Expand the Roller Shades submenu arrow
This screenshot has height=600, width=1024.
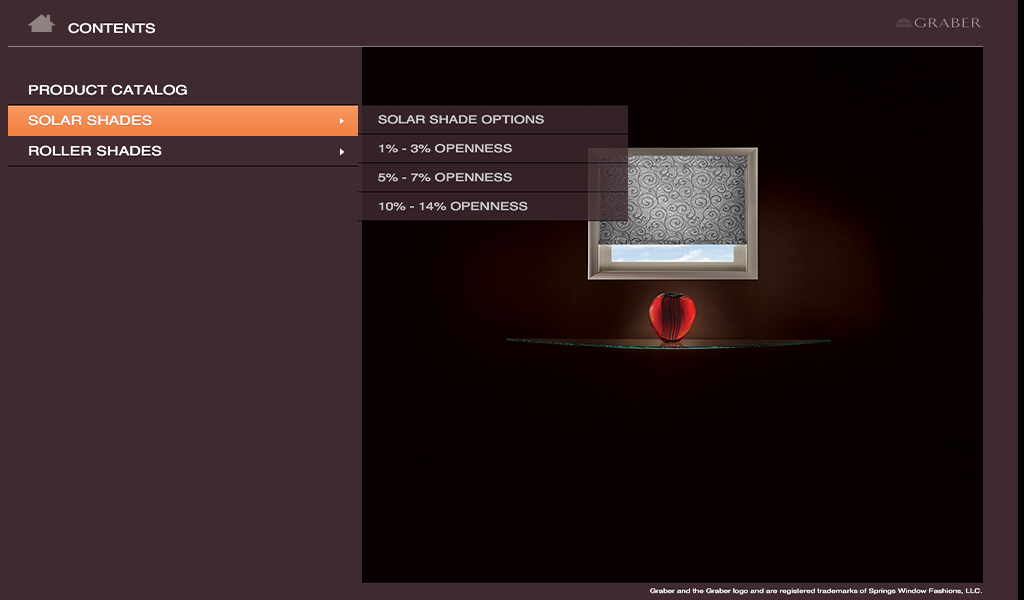coord(342,152)
